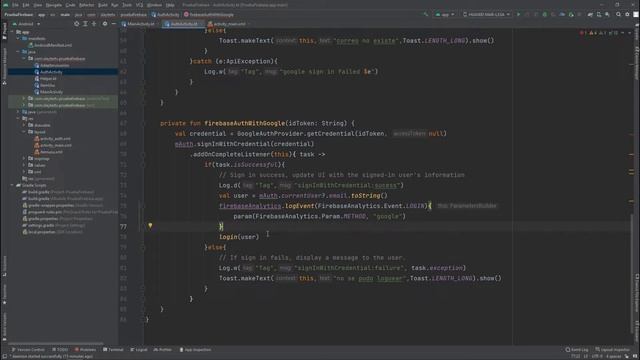Open the TODO tool window
Screen dimensions: 640x360
(60, 350)
